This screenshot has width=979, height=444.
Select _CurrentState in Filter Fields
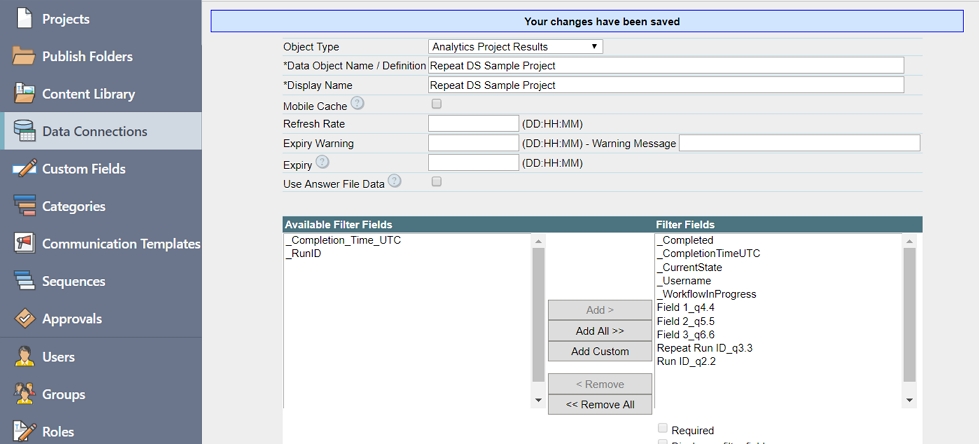(689, 267)
